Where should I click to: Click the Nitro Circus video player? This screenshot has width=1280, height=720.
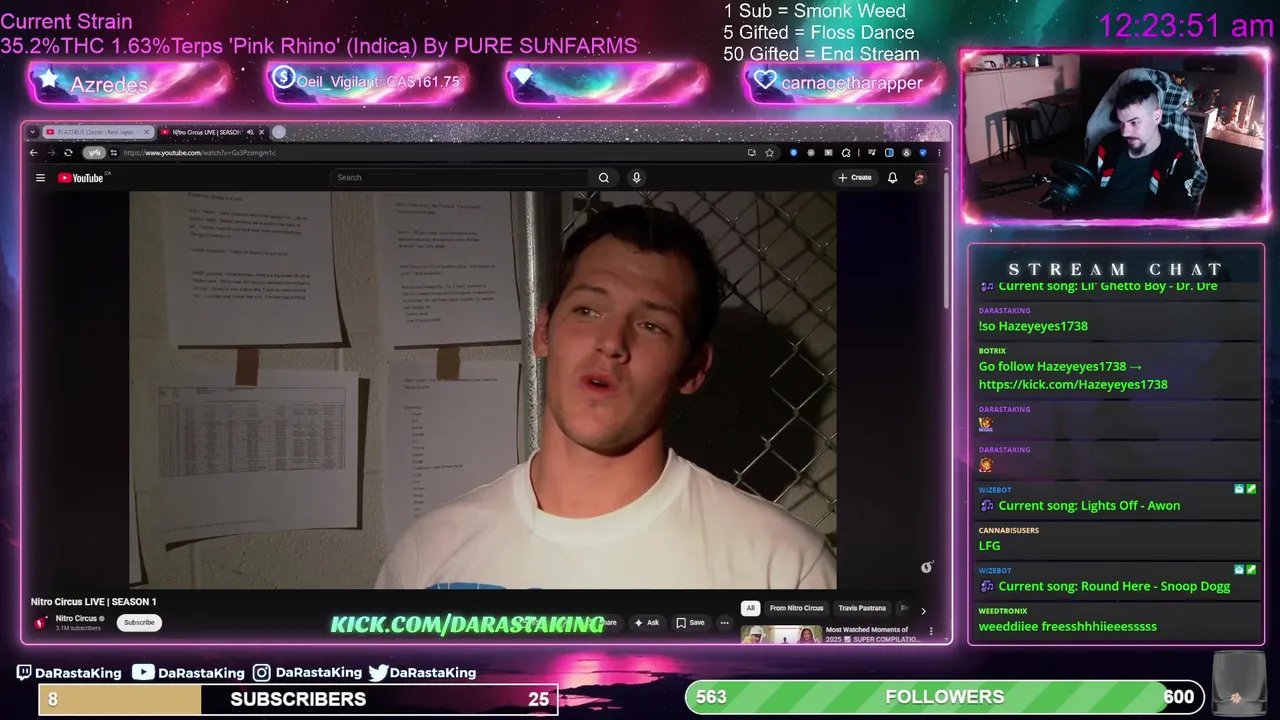tap(483, 390)
